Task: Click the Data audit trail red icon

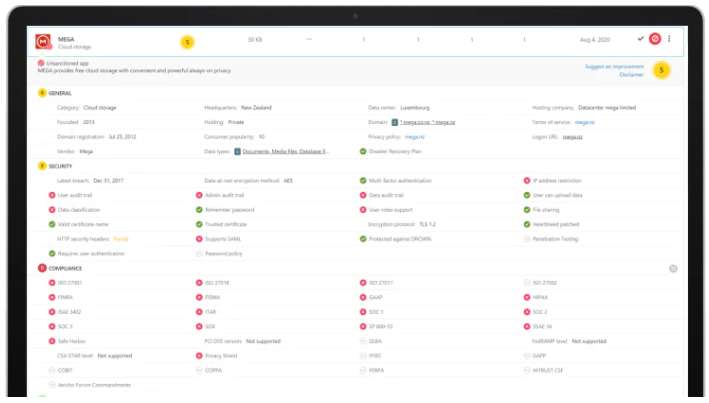Action: pyautogui.click(x=363, y=195)
